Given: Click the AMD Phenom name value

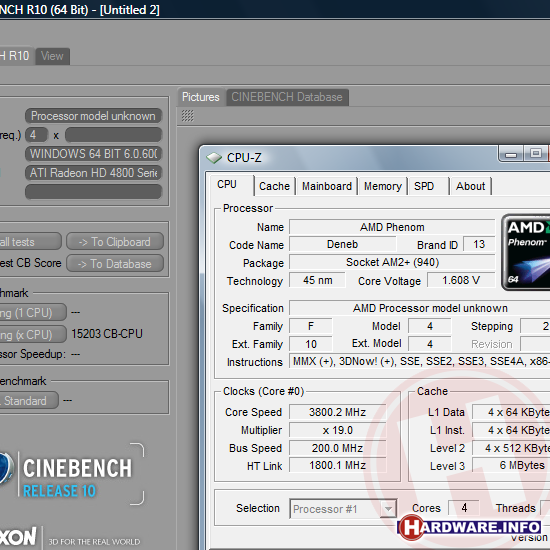Looking at the screenshot, I should tap(392, 227).
